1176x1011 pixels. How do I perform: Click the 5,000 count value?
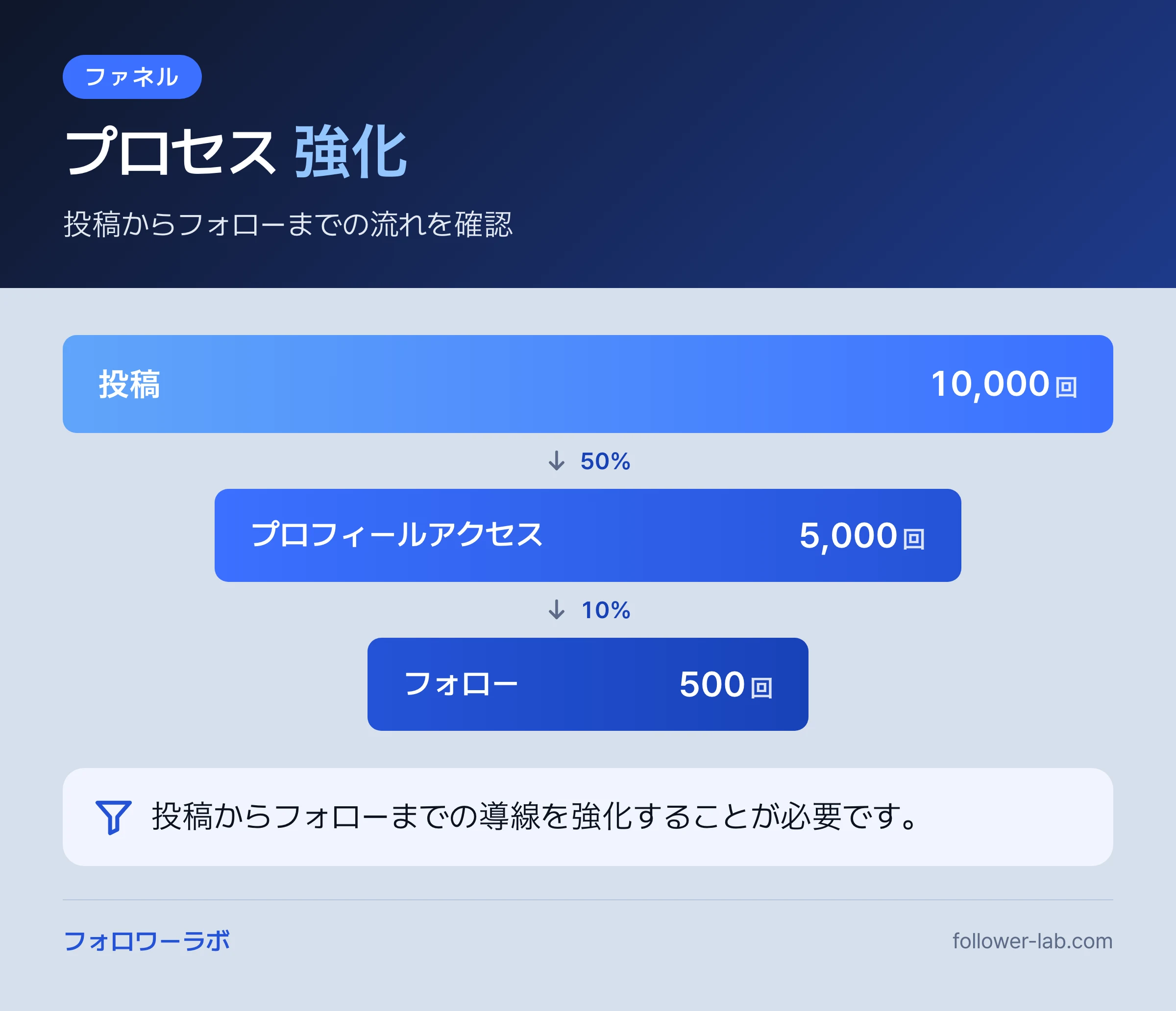click(848, 535)
